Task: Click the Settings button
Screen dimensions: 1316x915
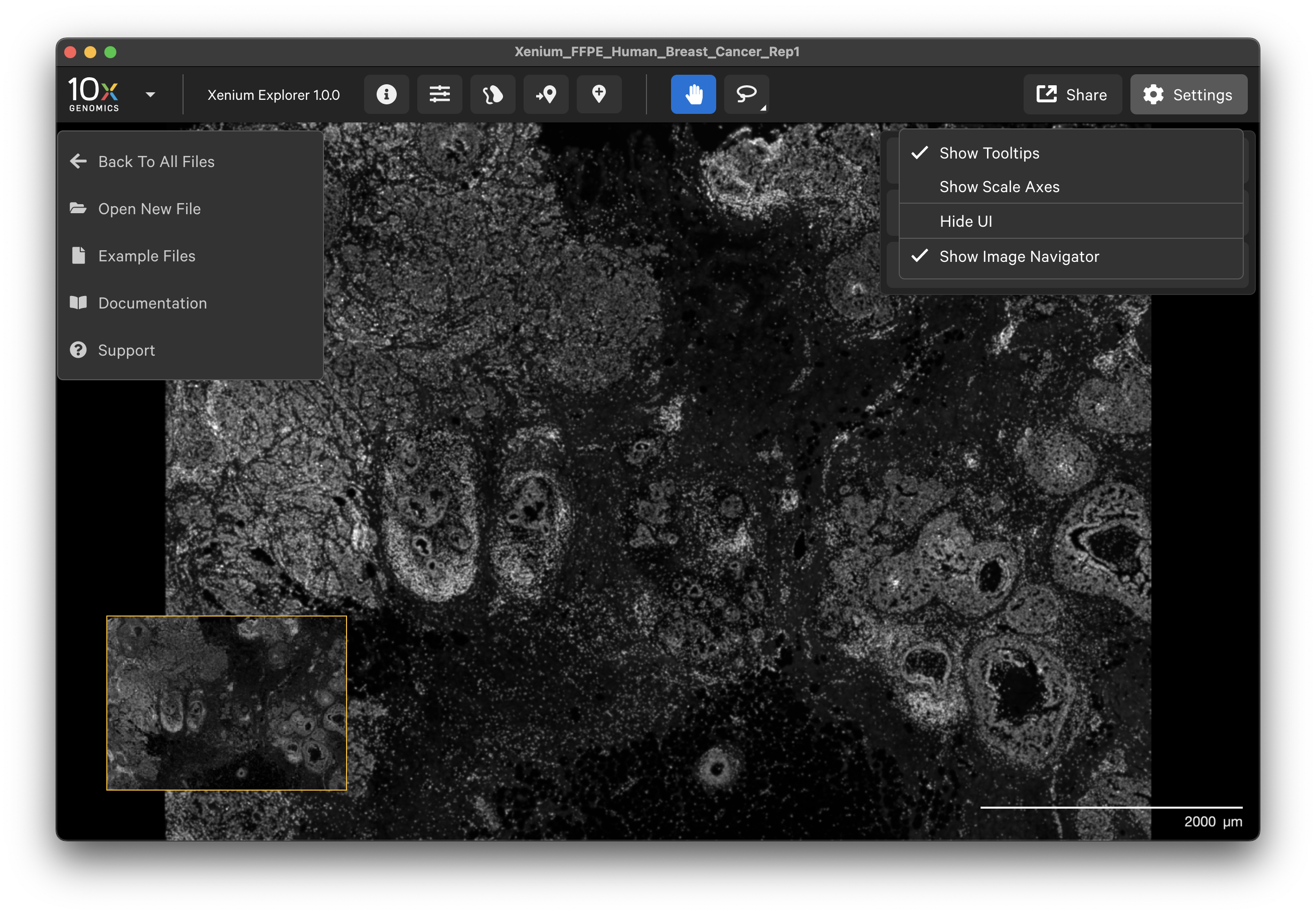Action: (x=1188, y=95)
